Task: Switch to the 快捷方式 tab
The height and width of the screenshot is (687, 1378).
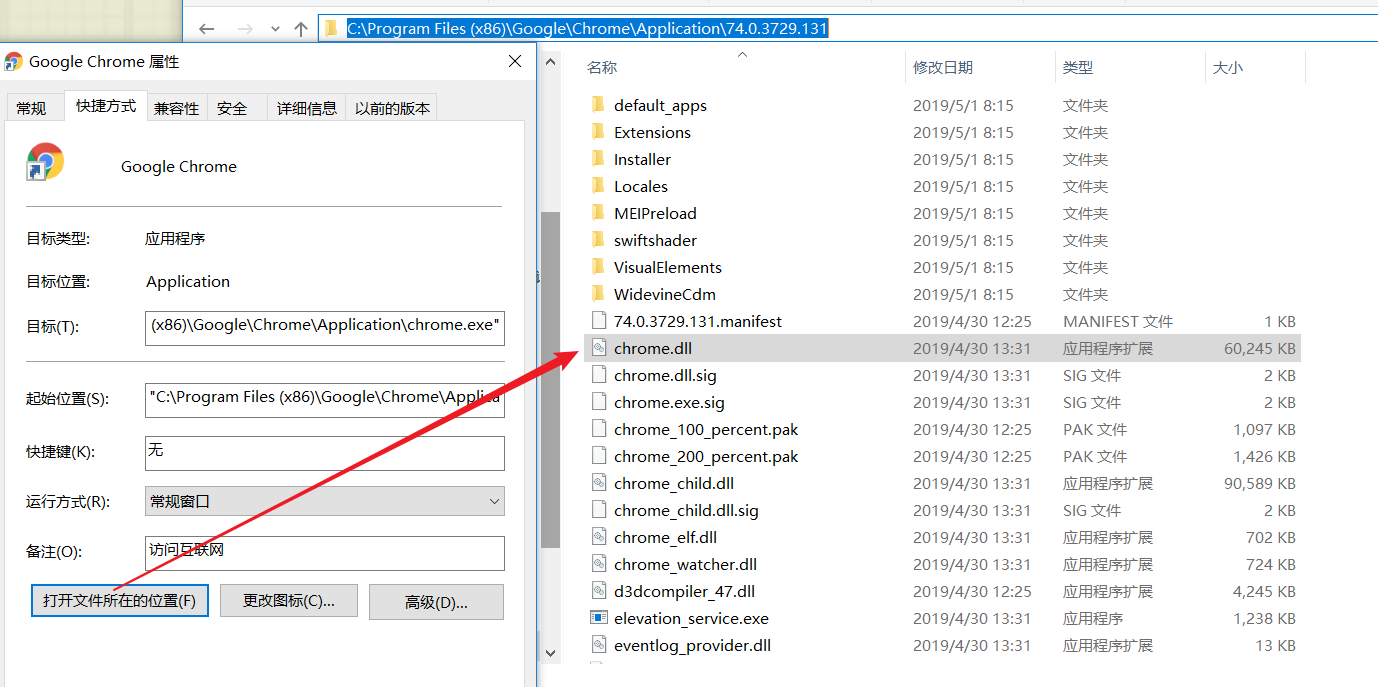Action: point(106,105)
